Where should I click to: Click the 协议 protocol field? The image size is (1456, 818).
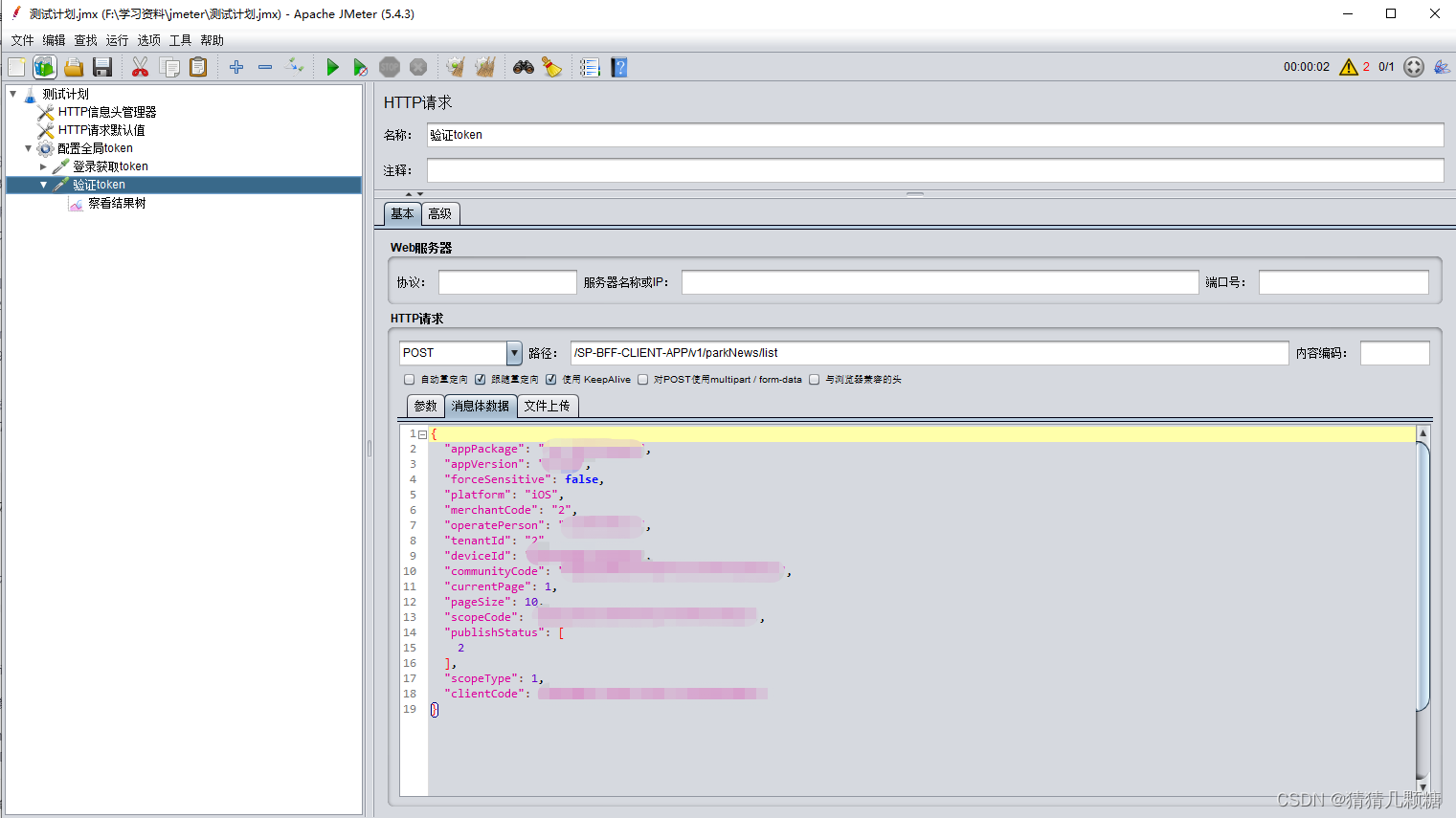point(507,282)
